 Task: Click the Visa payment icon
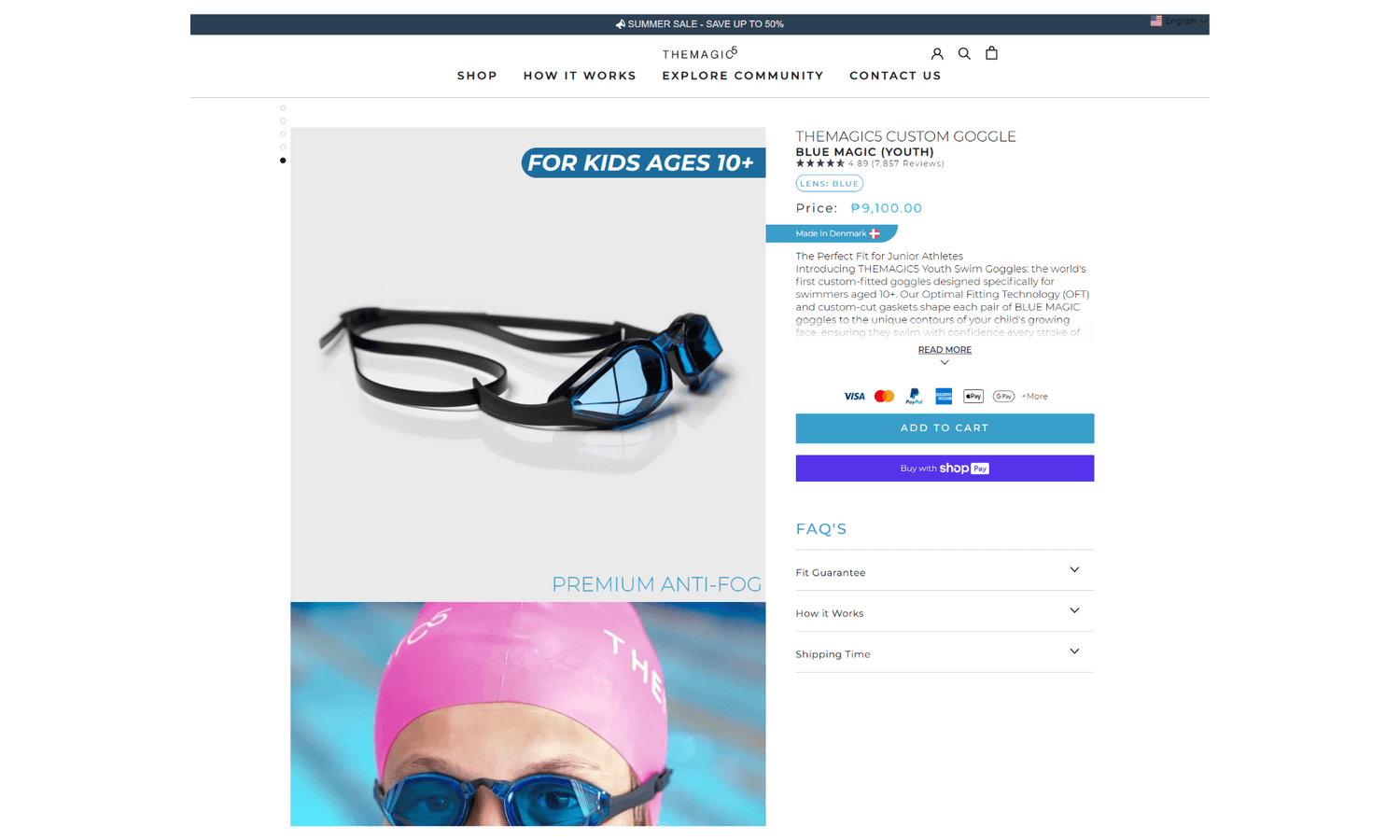tap(854, 397)
